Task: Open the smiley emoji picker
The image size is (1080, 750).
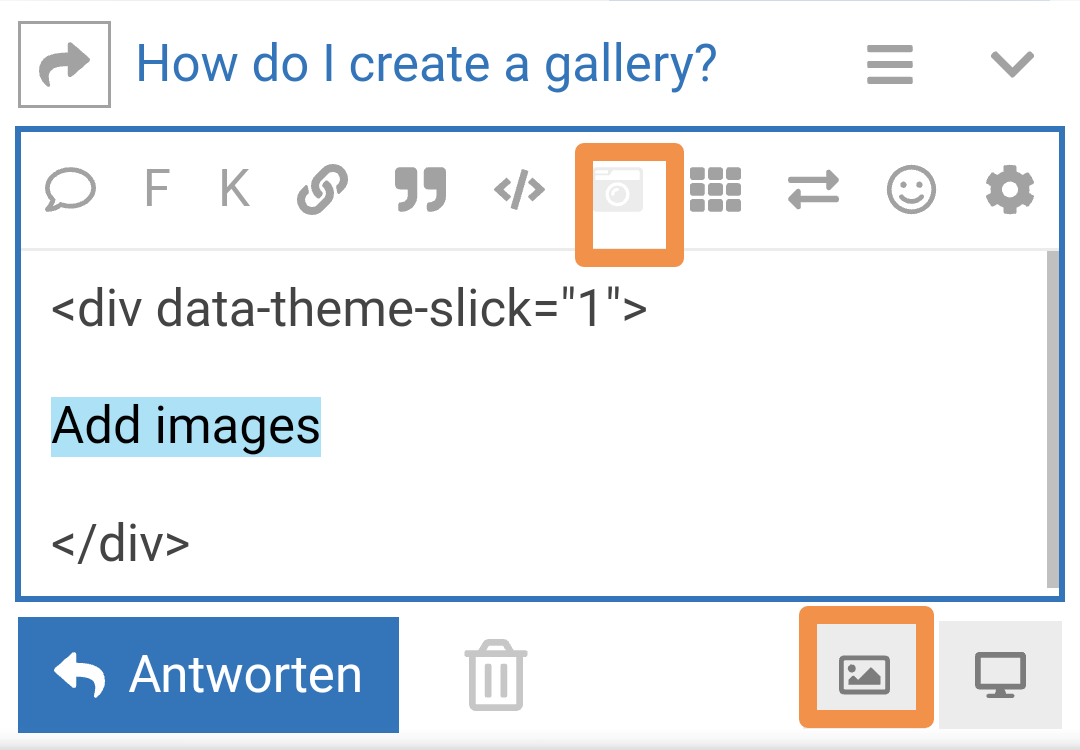Action: (912, 188)
